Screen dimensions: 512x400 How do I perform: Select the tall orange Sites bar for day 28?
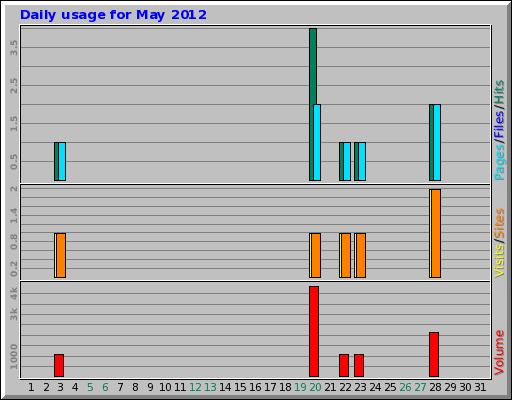[436, 233]
